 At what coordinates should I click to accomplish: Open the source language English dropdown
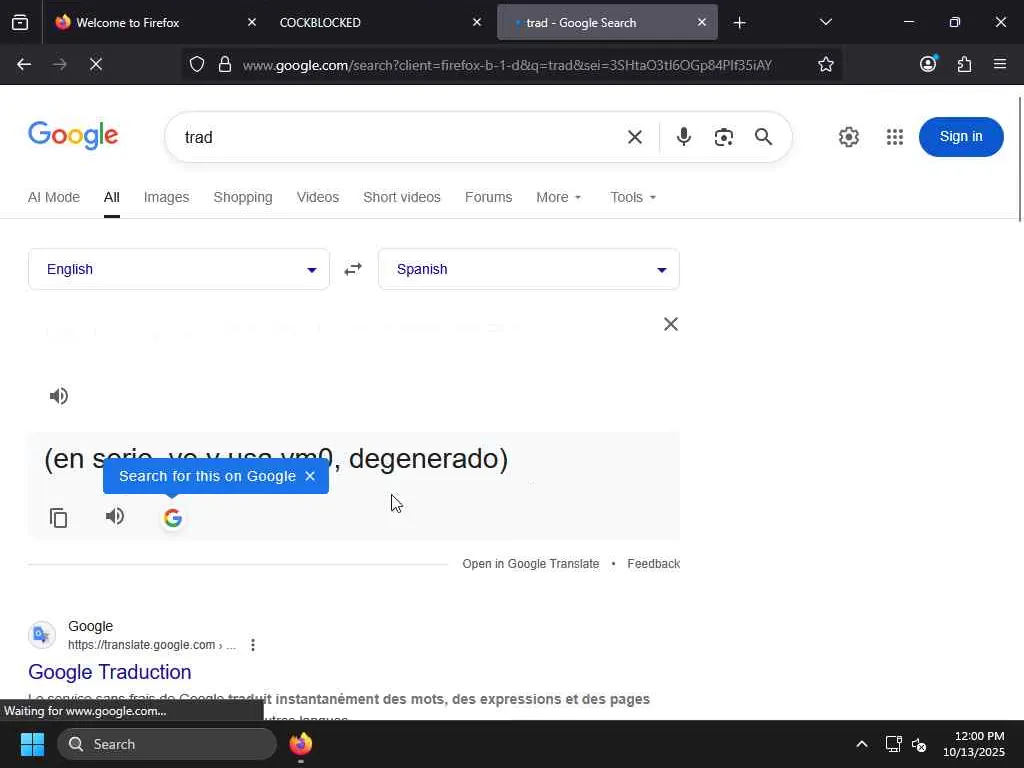(179, 269)
